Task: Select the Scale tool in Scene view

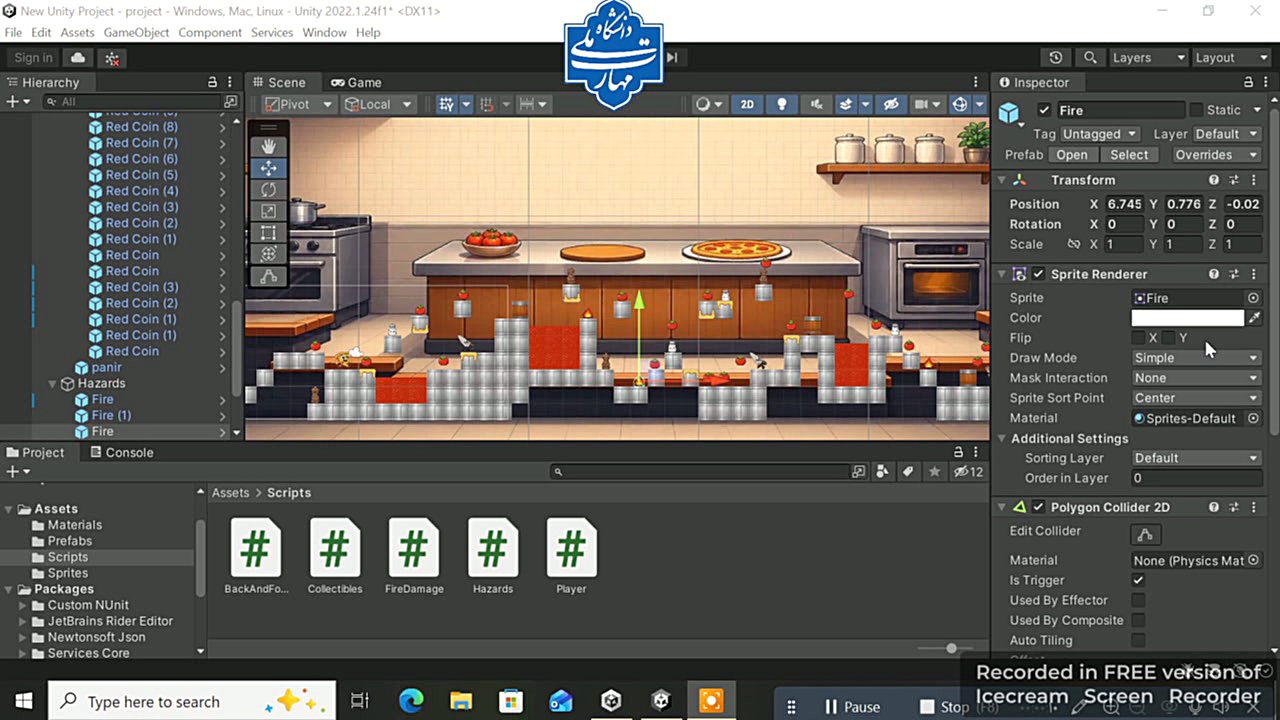Action: (268, 211)
